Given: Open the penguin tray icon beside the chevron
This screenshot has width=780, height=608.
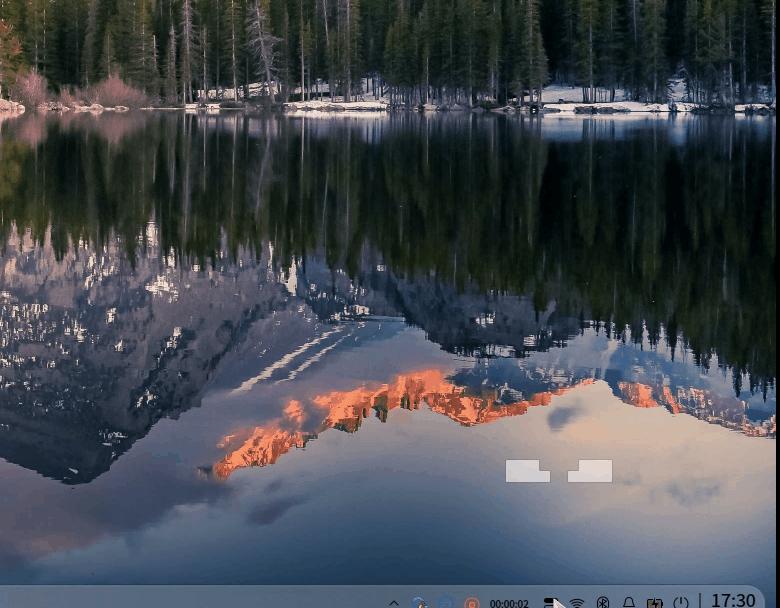Looking at the screenshot, I should pyautogui.click(x=419, y=603).
